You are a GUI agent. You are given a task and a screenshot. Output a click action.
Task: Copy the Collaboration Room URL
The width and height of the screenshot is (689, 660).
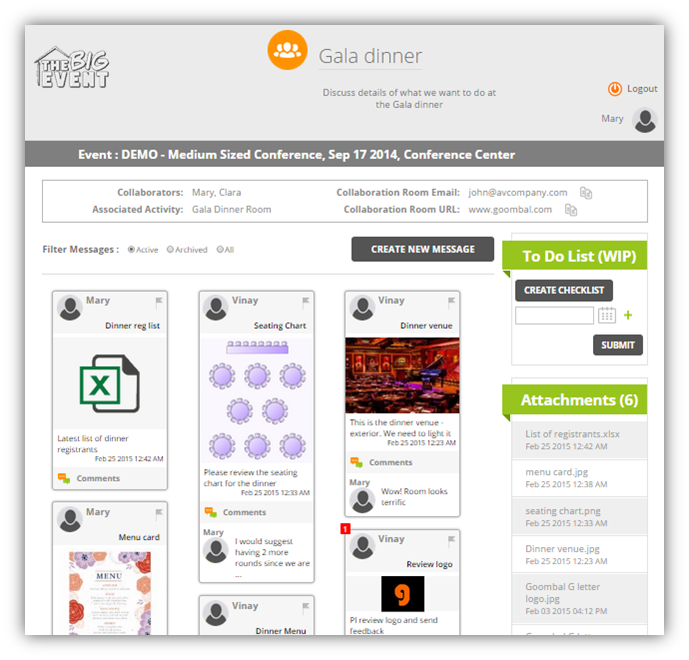pyautogui.click(x=571, y=210)
